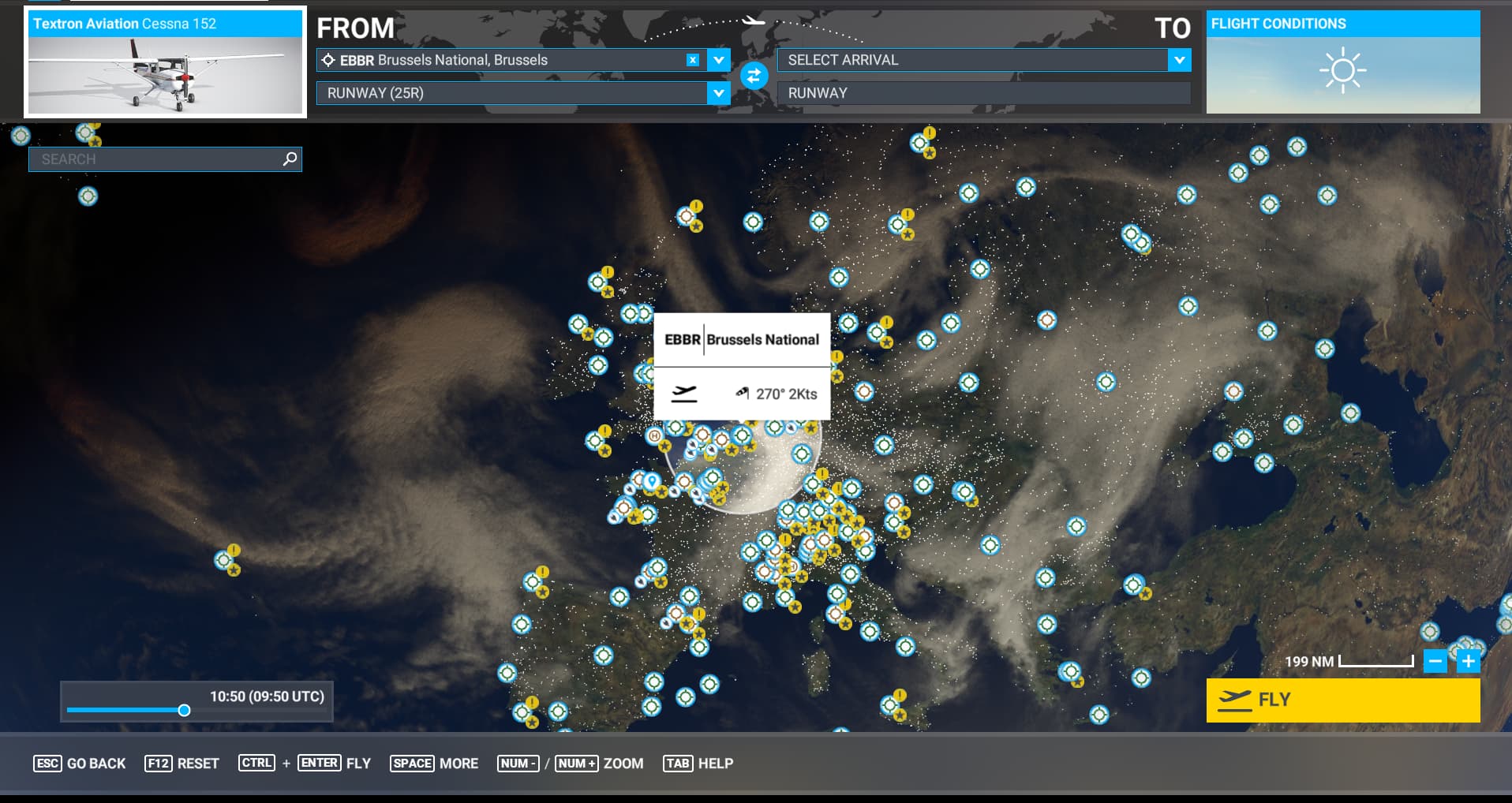This screenshot has width=1512, height=803.
Task: Click NUM - / NUM + ZOOM shortcut
Action: tap(571, 764)
